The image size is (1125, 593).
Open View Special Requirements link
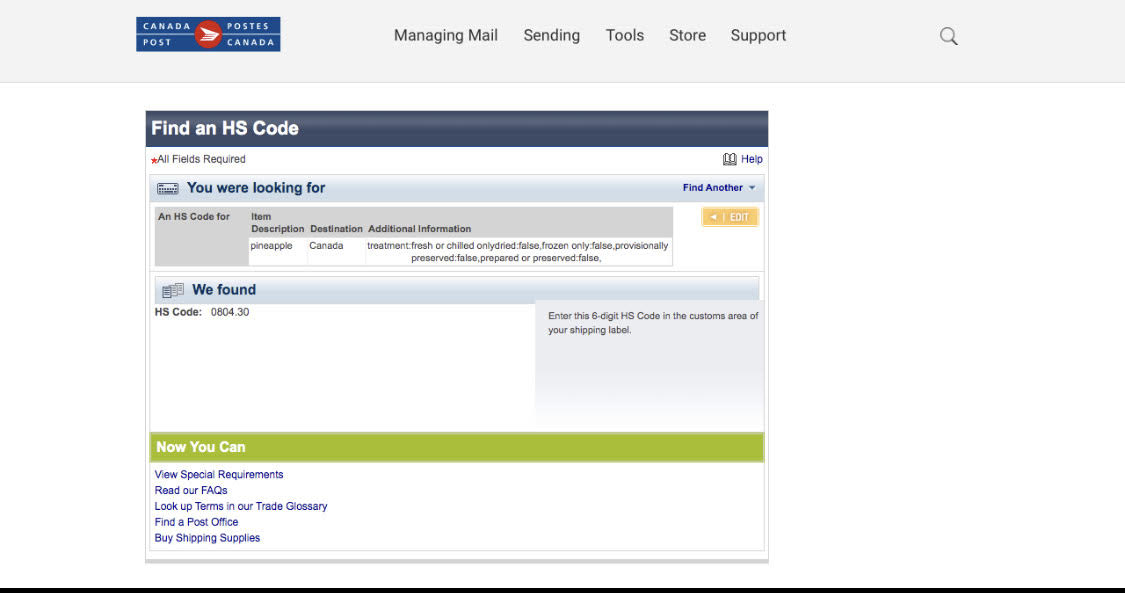pos(219,475)
